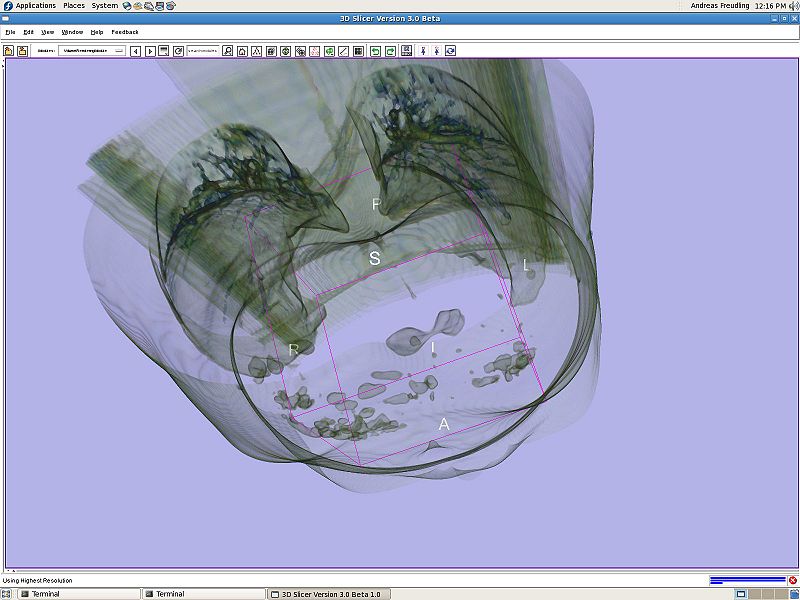Viewport: 800px width, 600px height.
Task: Open the View menu
Action: coord(47,32)
